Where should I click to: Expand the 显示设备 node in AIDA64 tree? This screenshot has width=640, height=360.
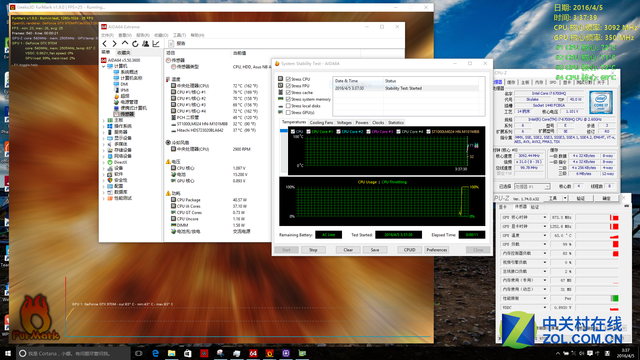[104, 138]
